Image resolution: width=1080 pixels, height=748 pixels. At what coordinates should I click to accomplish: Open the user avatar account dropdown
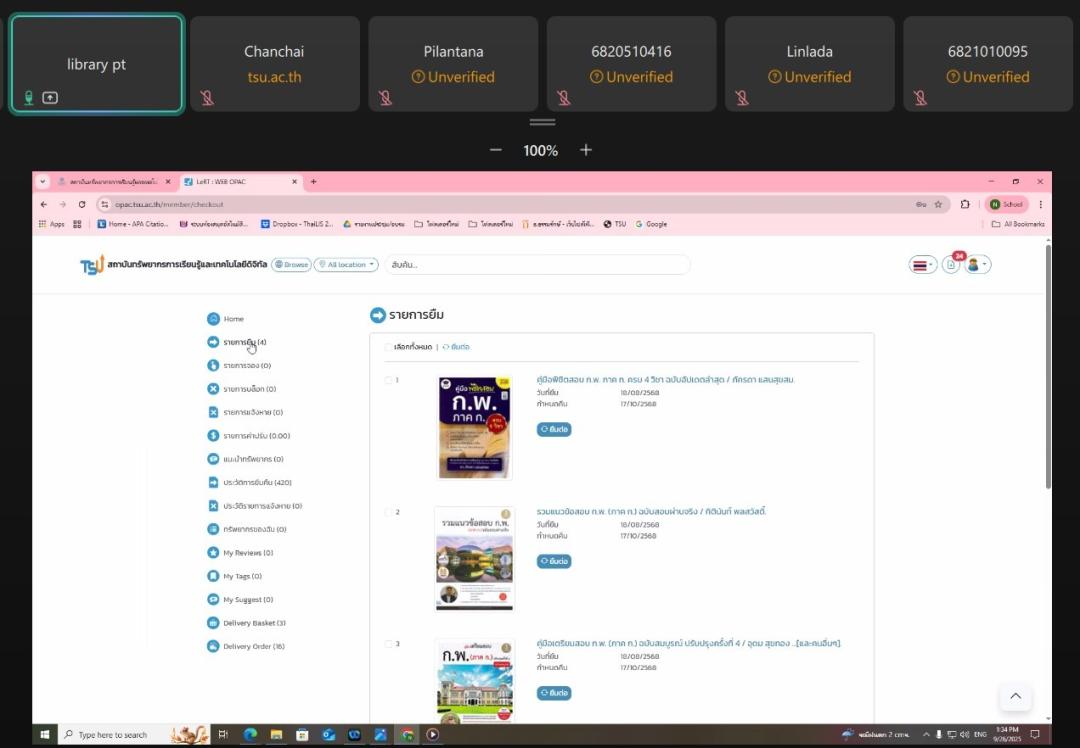[977, 265]
